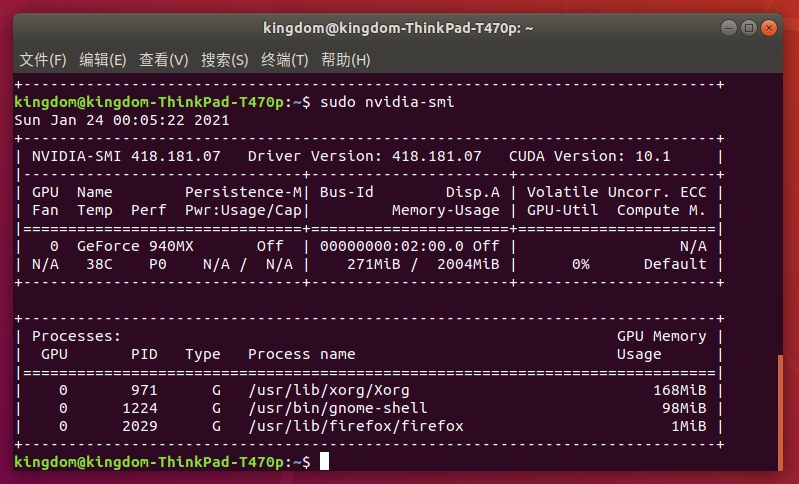The width and height of the screenshot is (799, 484).
Task: Open the 文件(F) menu
Action: 43,60
